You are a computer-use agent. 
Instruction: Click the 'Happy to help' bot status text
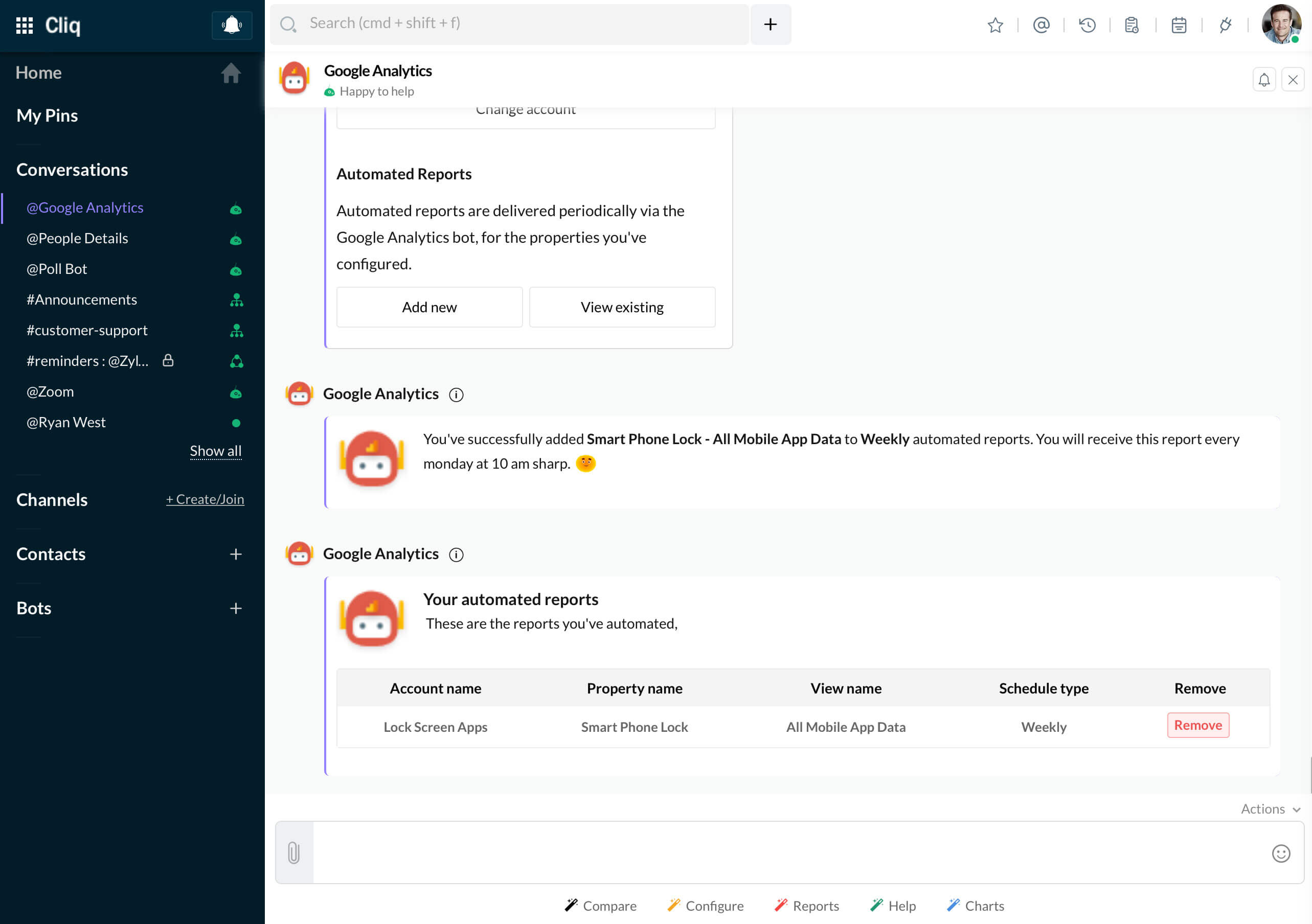(376, 91)
